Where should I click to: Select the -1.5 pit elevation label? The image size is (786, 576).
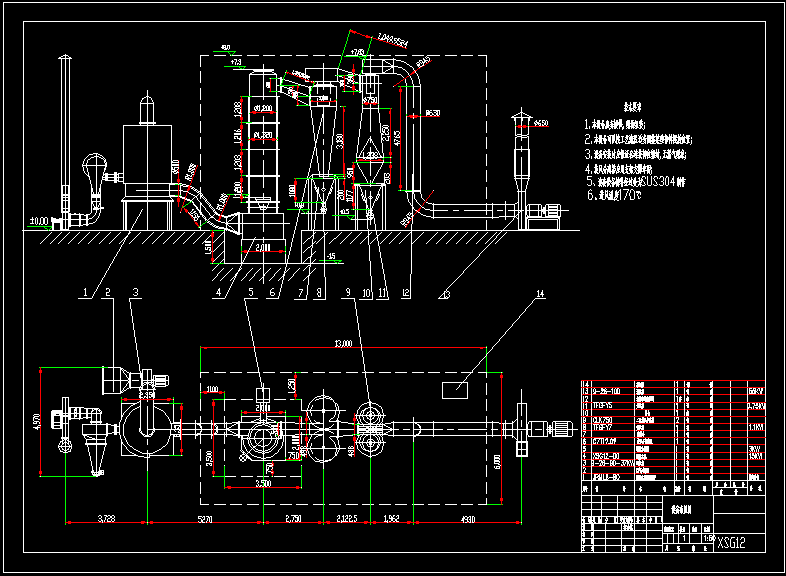pyautogui.click(x=331, y=257)
